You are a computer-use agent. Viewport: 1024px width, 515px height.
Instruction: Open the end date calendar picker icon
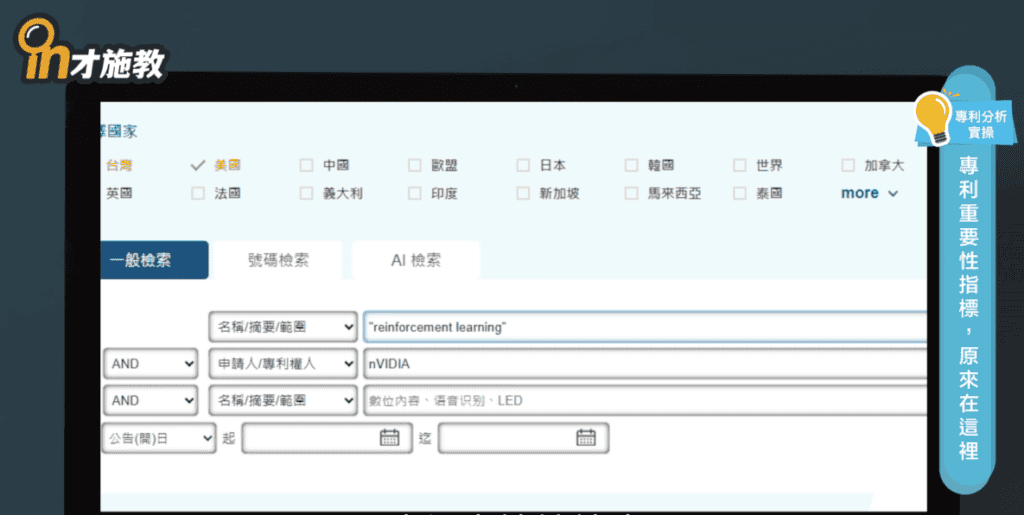pos(585,437)
